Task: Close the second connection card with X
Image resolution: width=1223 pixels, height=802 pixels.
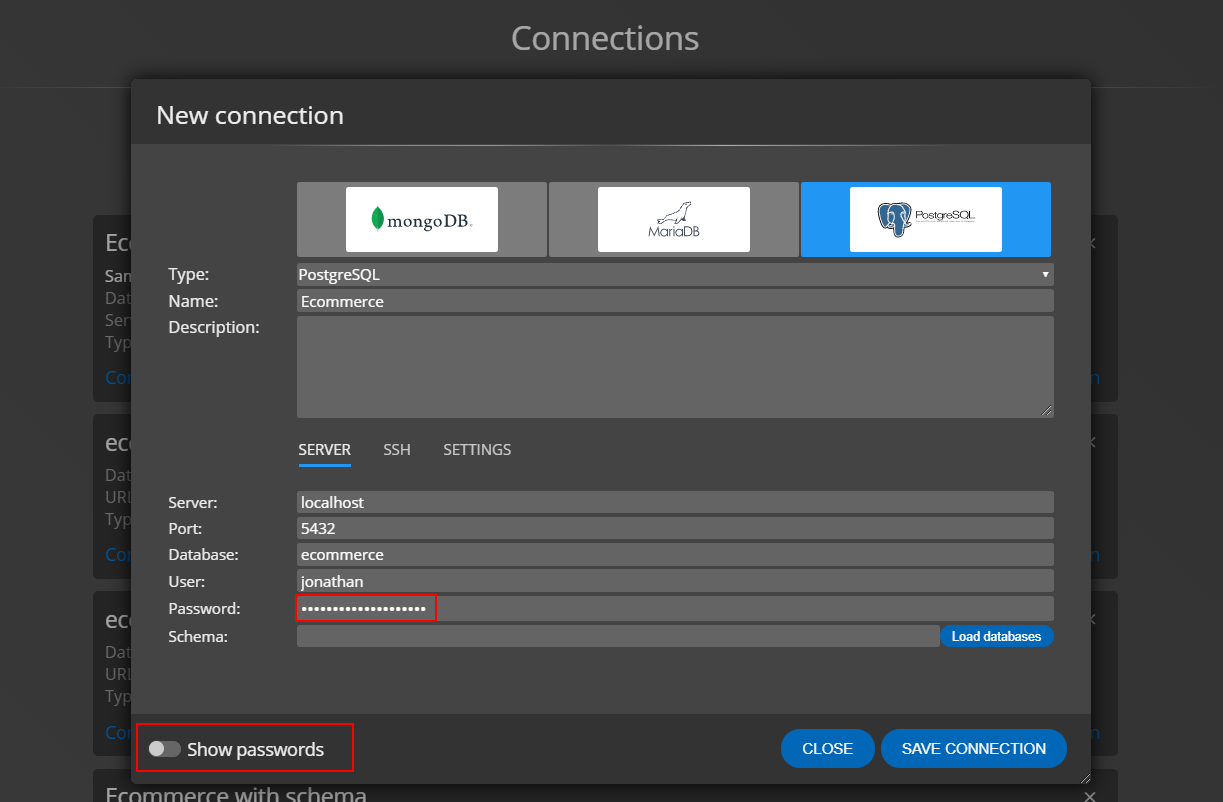Action: [1091, 442]
